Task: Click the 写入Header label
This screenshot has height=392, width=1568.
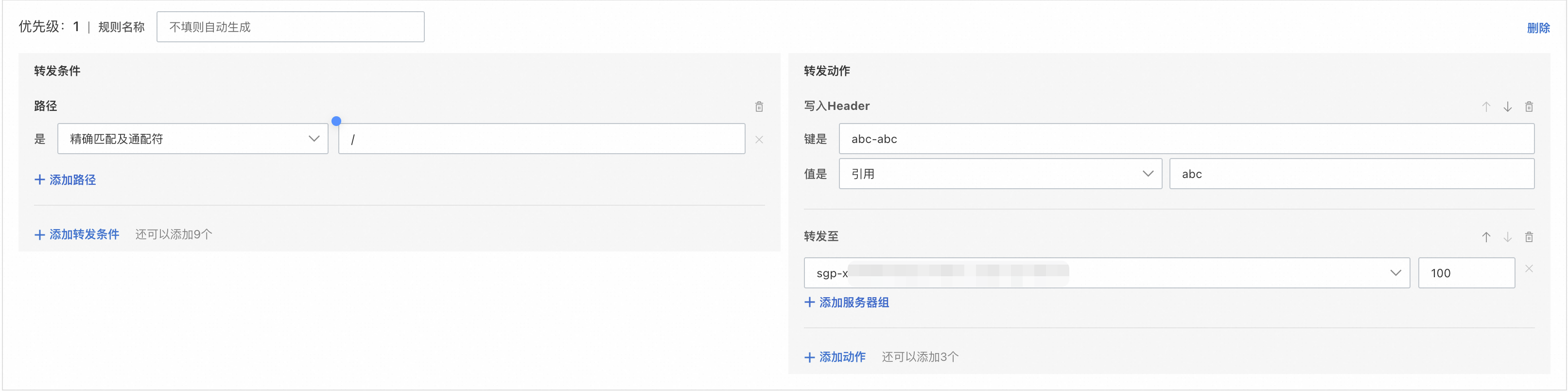Action: [x=836, y=106]
